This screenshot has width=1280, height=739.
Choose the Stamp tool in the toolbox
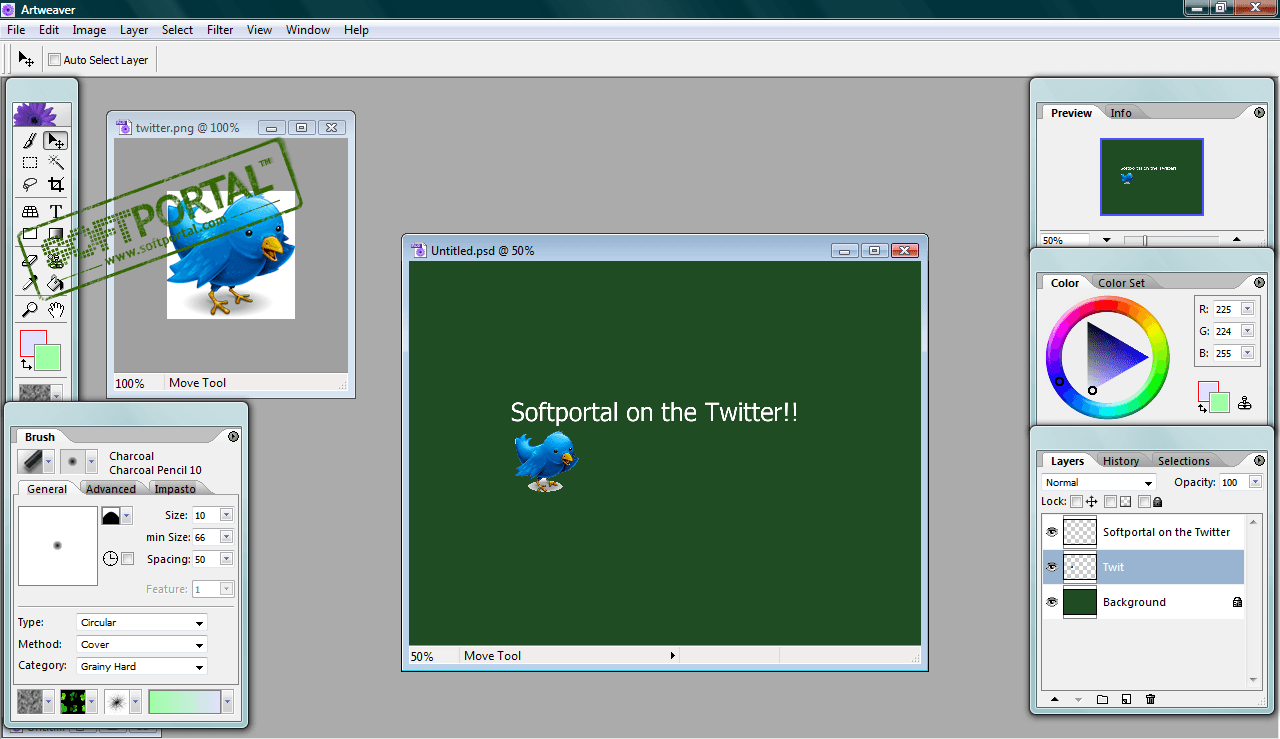[x=56, y=260]
